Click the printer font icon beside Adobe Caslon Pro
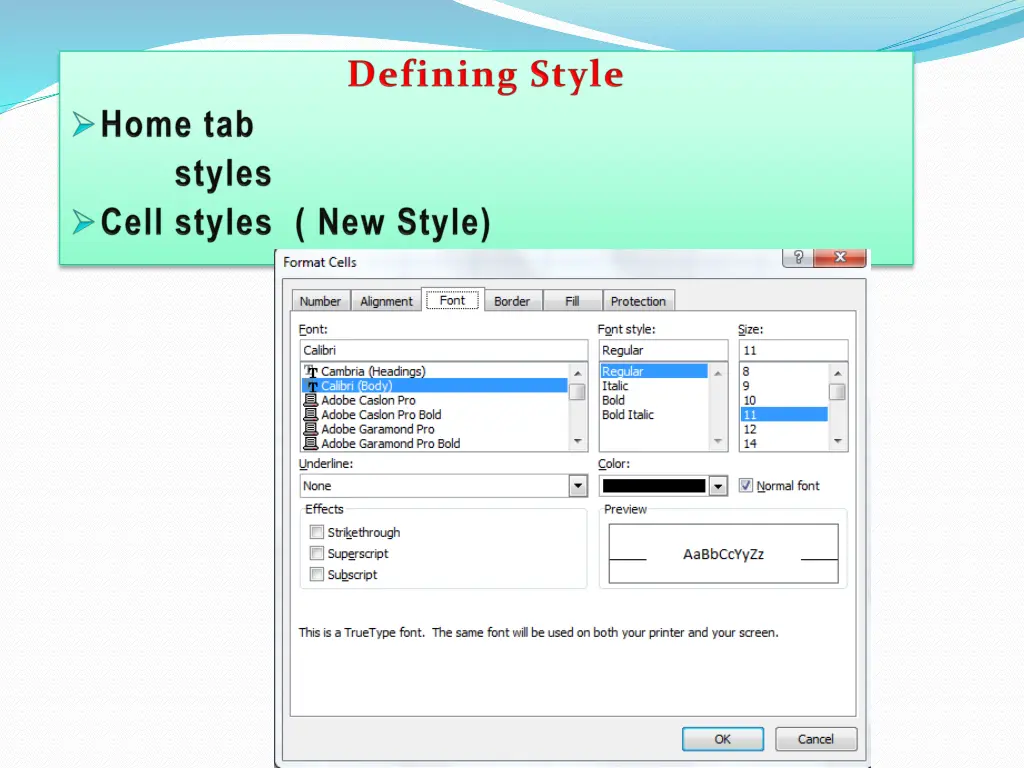The image size is (1024, 768). pyautogui.click(x=311, y=400)
